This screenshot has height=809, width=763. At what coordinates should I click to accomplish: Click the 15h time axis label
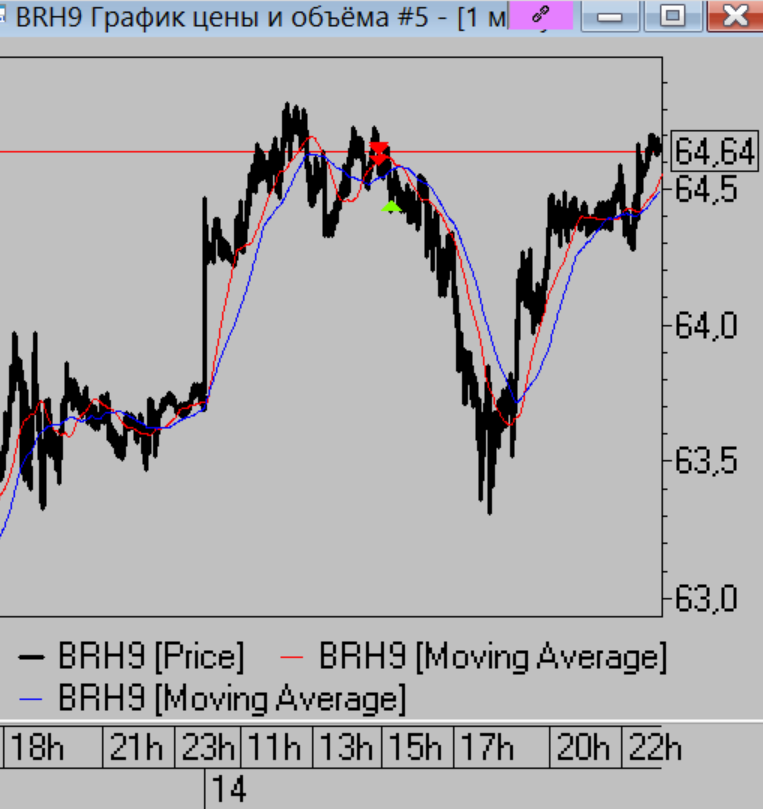[x=418, y=747]
